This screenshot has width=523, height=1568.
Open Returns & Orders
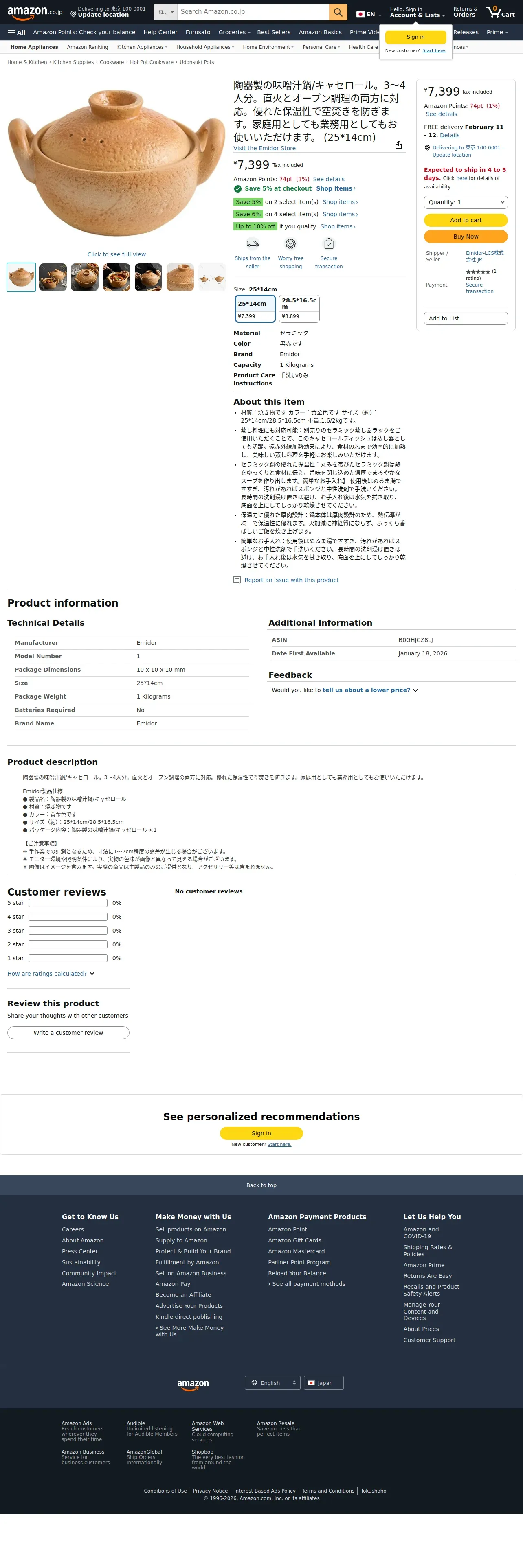pos(465,12)
